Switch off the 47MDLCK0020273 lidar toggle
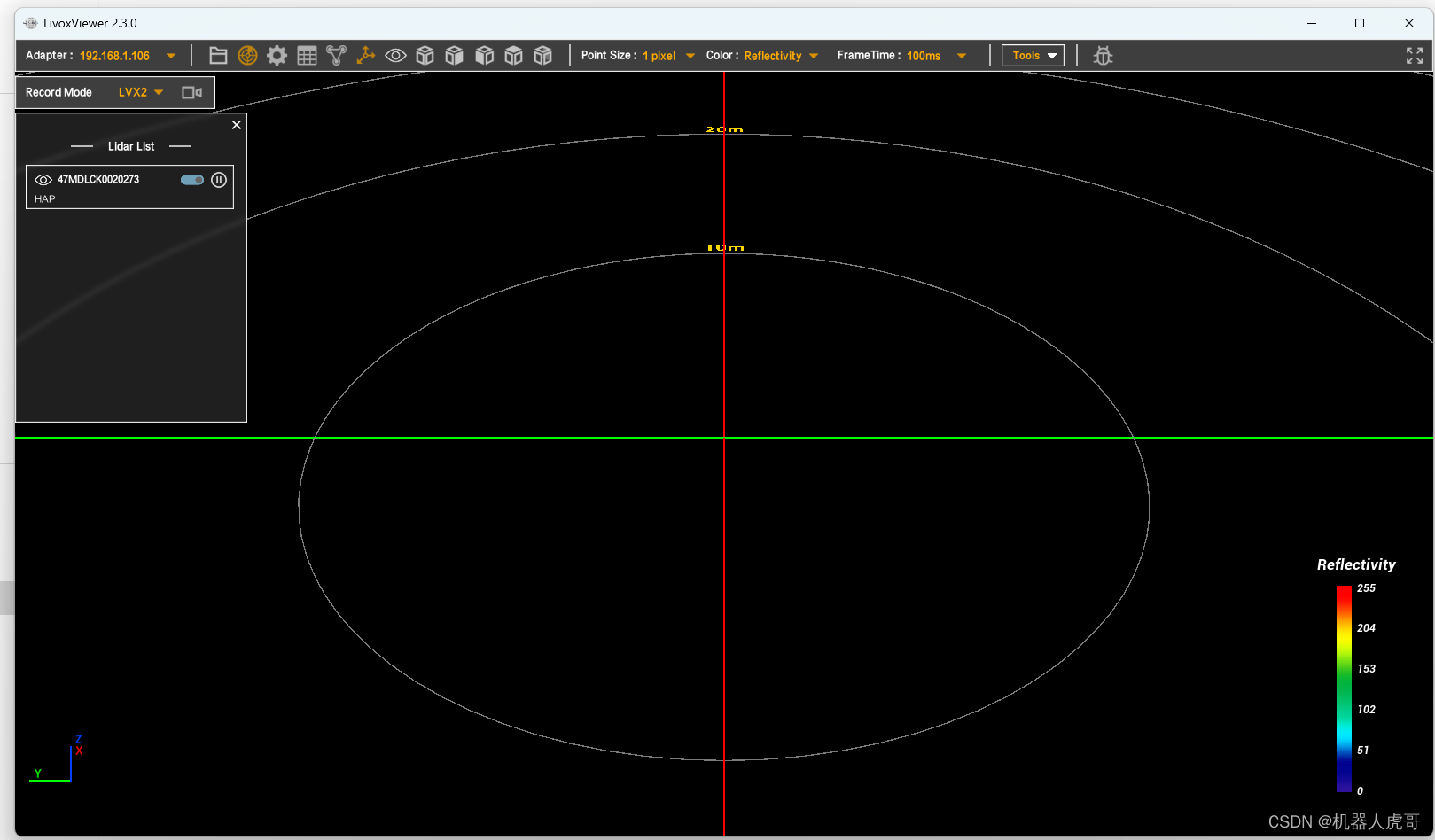 coord(191,180)
